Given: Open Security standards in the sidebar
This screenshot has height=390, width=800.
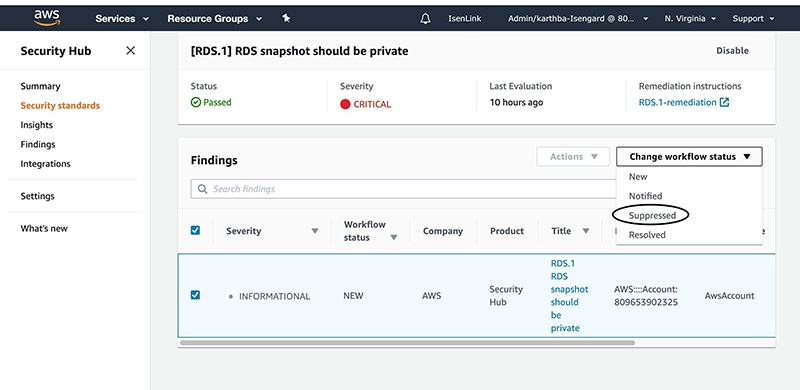Looking at the screenshot, I should 60,106.
